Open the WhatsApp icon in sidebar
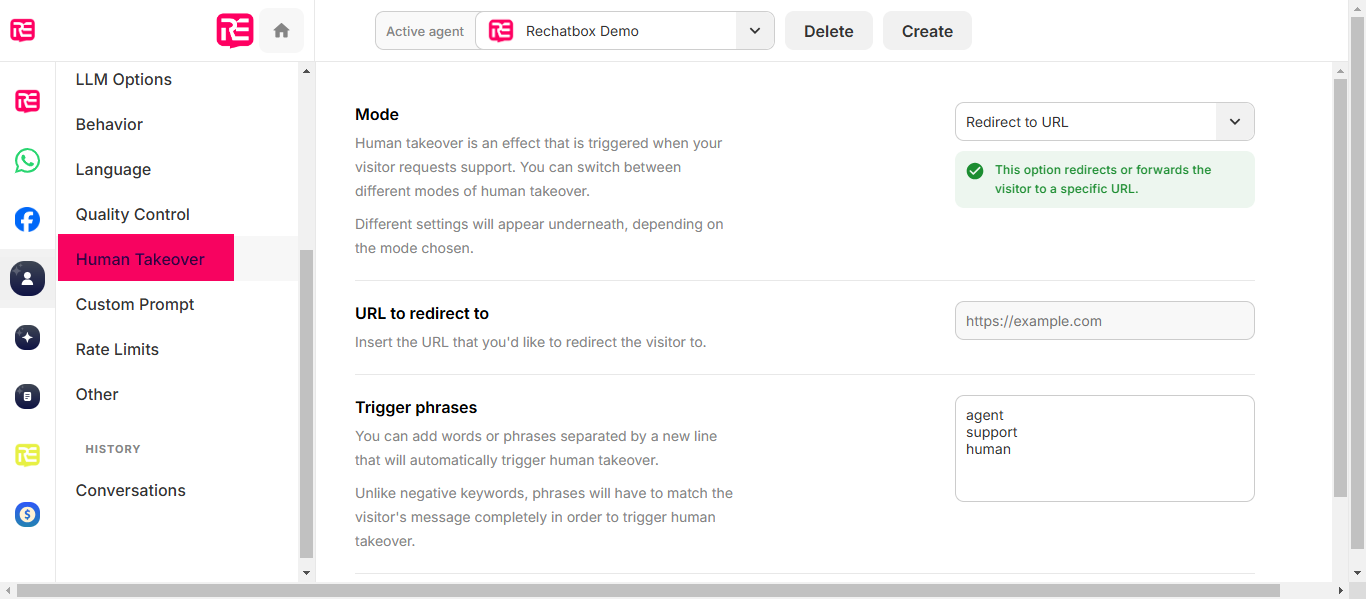The width and height of the screenshot is (1366, 599). 27,160
